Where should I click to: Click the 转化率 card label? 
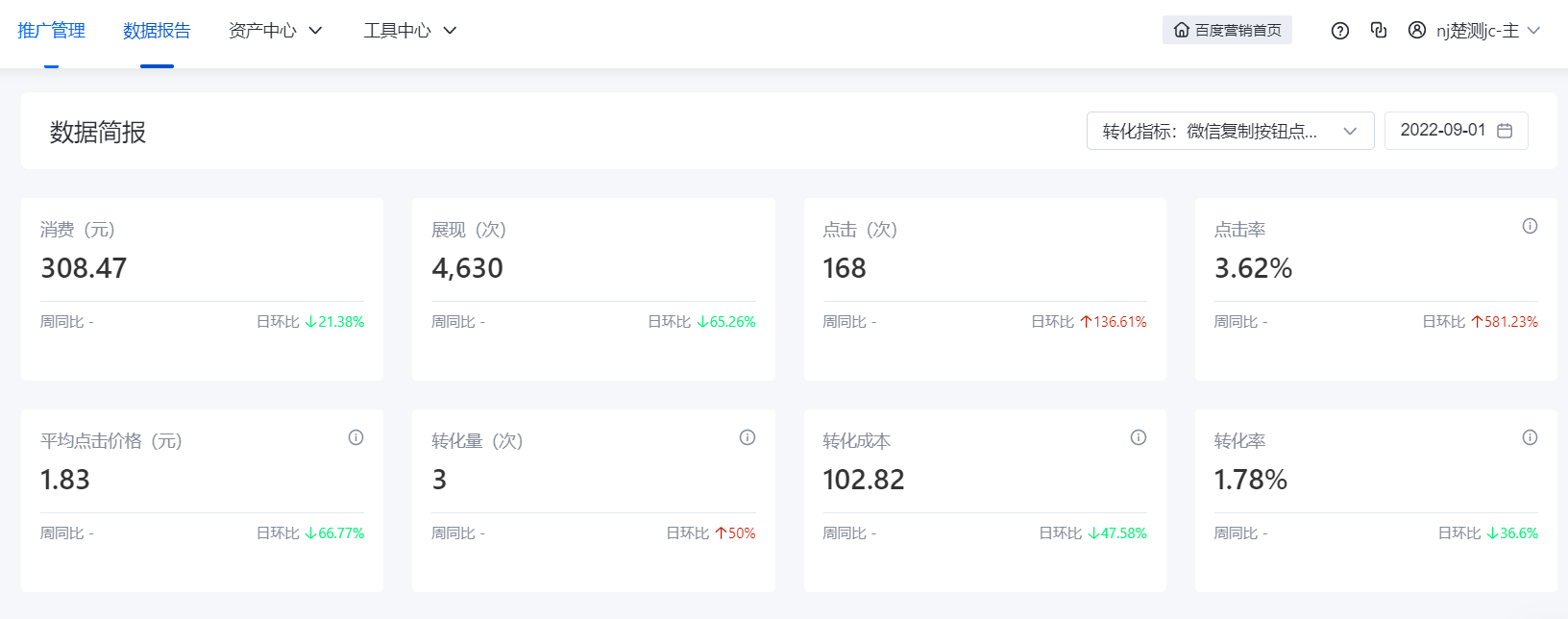click(1239, 441)
